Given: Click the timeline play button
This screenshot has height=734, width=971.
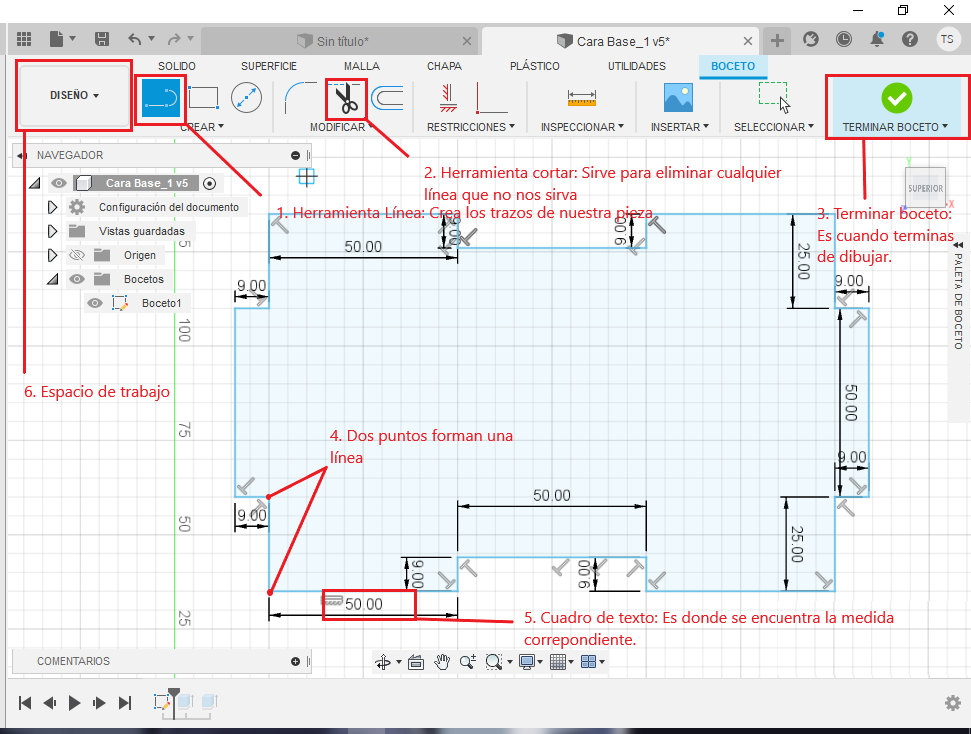Looking at the screenshot, I should point(74,702).
